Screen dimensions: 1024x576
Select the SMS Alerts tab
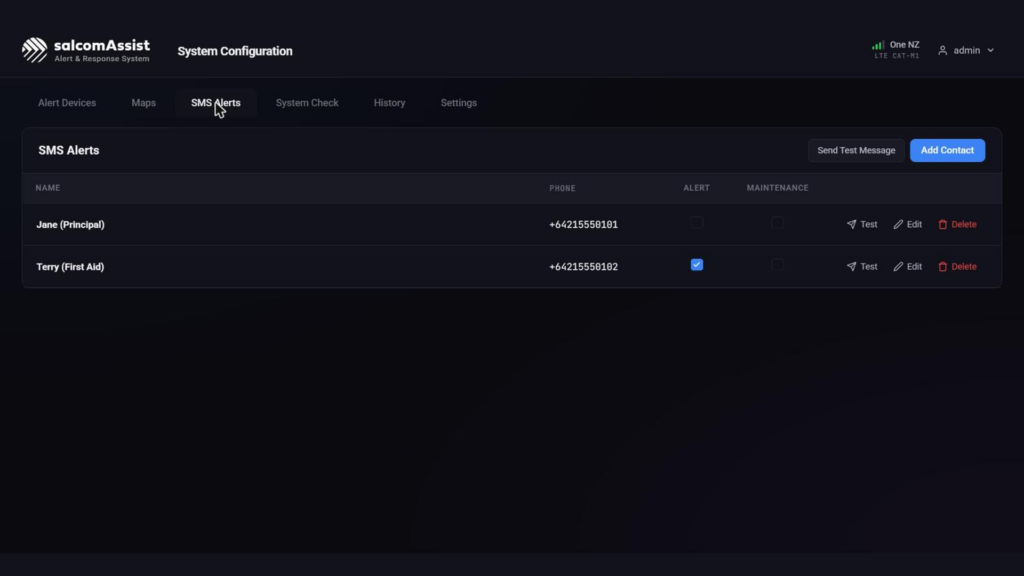(x=216, y=103)
